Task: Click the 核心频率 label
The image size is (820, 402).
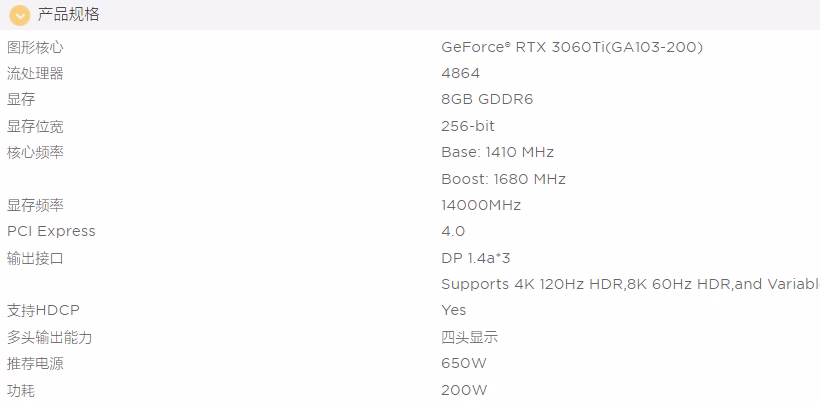Action: [x=35, y=152]
